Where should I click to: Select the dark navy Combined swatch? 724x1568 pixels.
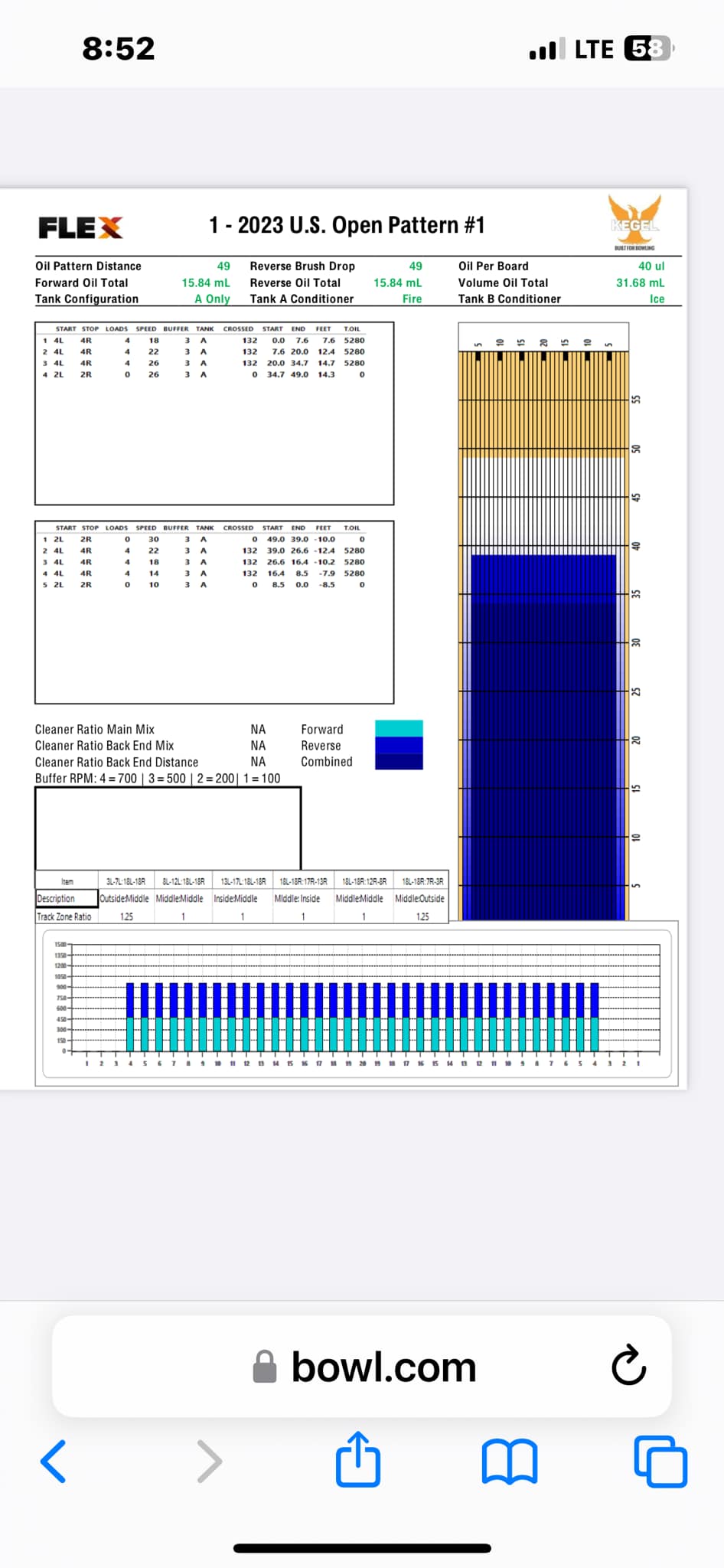tap(399, 762)
